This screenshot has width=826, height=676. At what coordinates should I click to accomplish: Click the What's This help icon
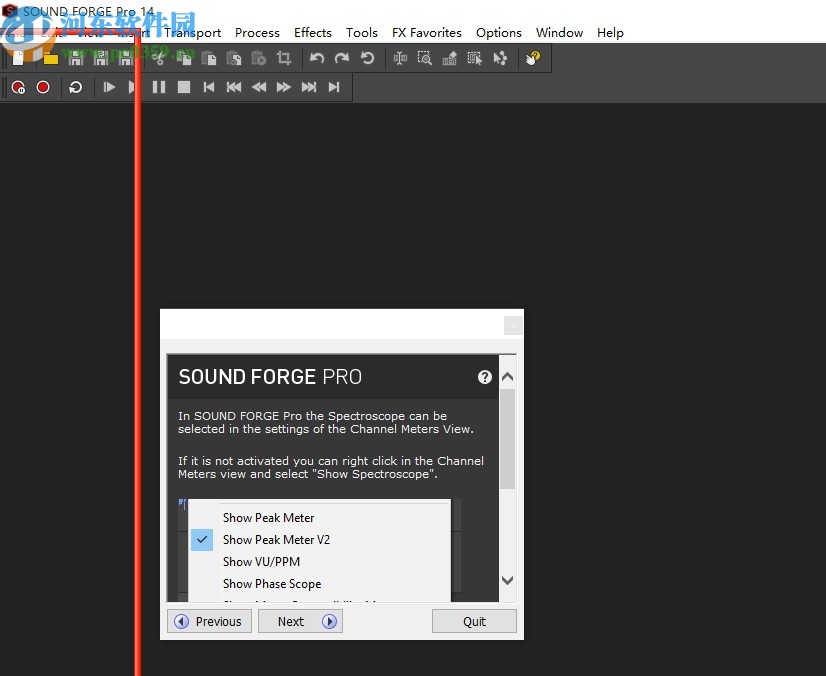click(x=533, y=58)
